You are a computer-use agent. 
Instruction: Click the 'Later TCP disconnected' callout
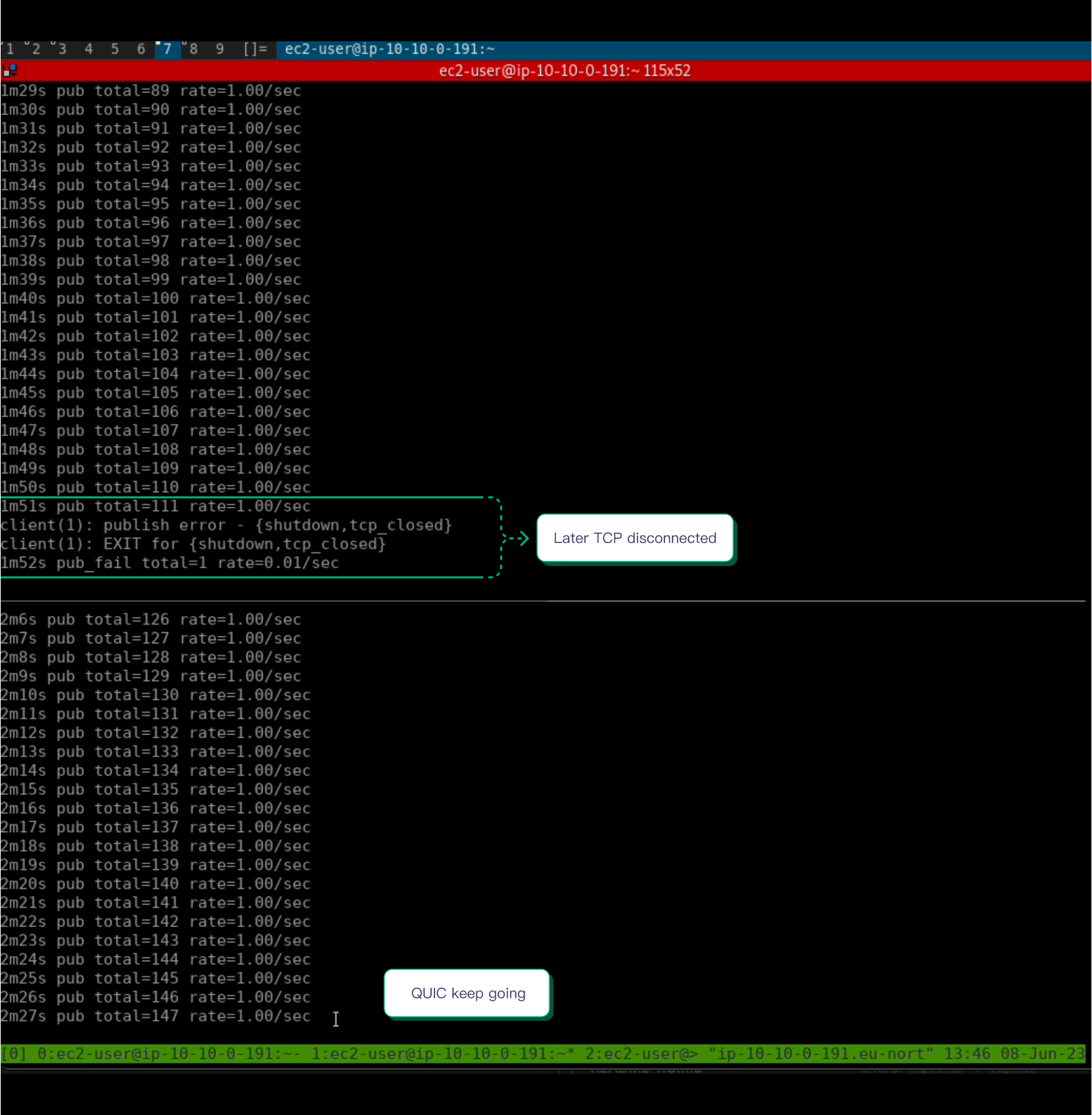(x=635, y=538)
